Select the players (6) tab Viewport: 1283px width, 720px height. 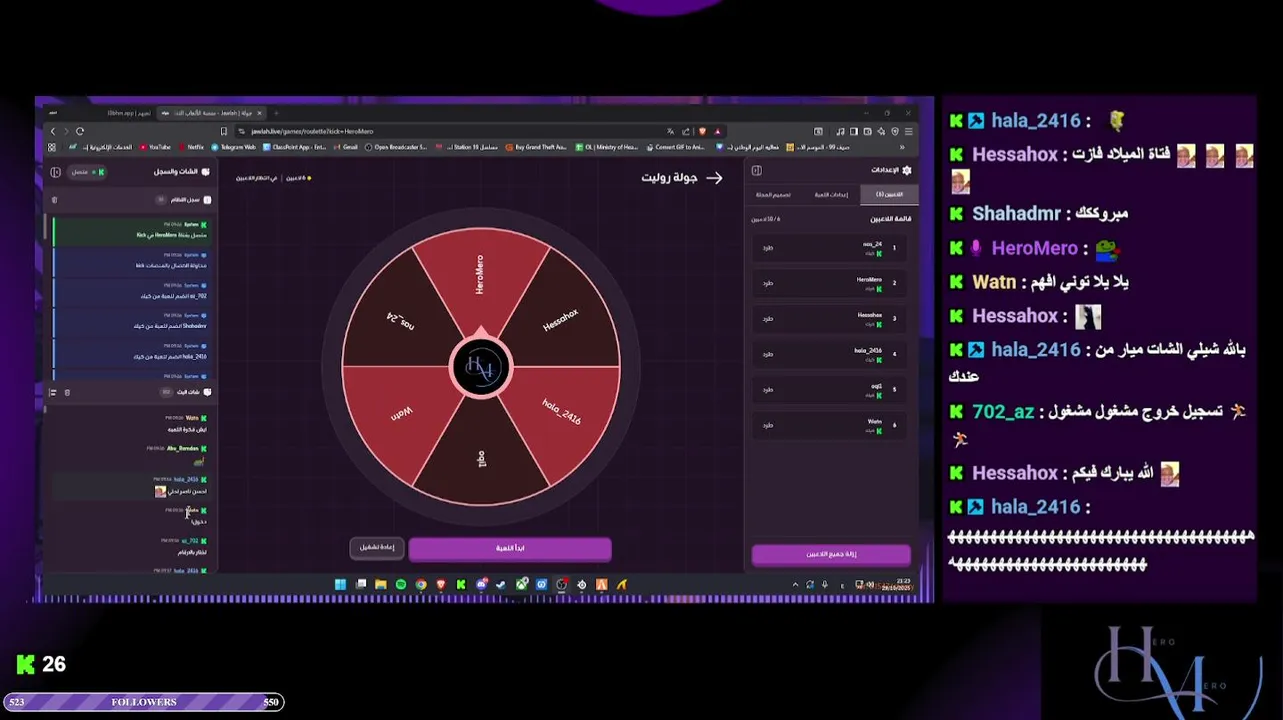point(888,194)
